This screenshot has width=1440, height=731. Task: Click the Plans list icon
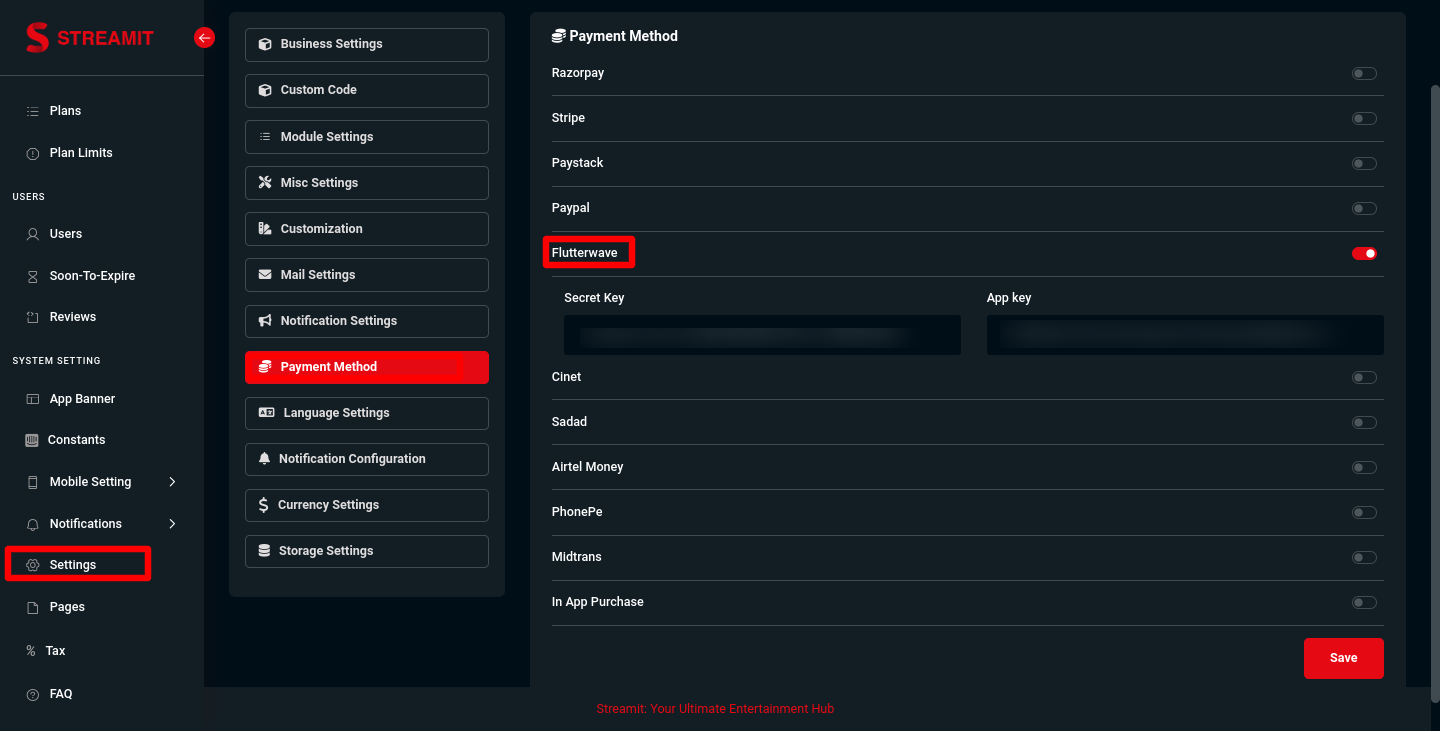32,111
